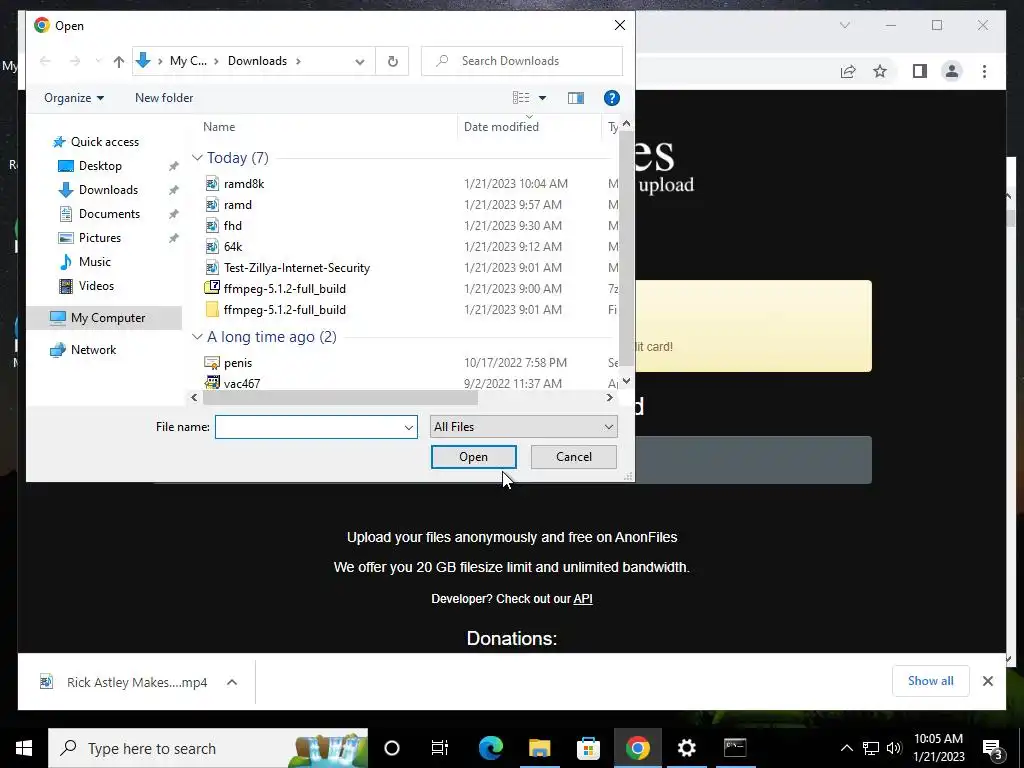The height and width of the screenshot is (768, 1024).
Task: Refresh the Downloads folder listing
Action: pyautogui.click(x=392, y=61)
